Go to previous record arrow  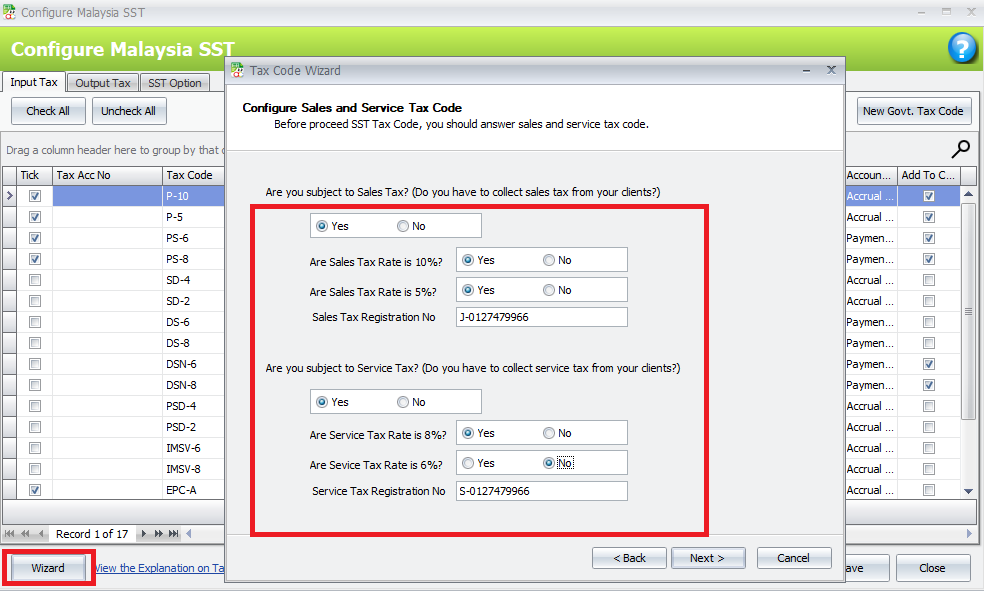(41, 534)
